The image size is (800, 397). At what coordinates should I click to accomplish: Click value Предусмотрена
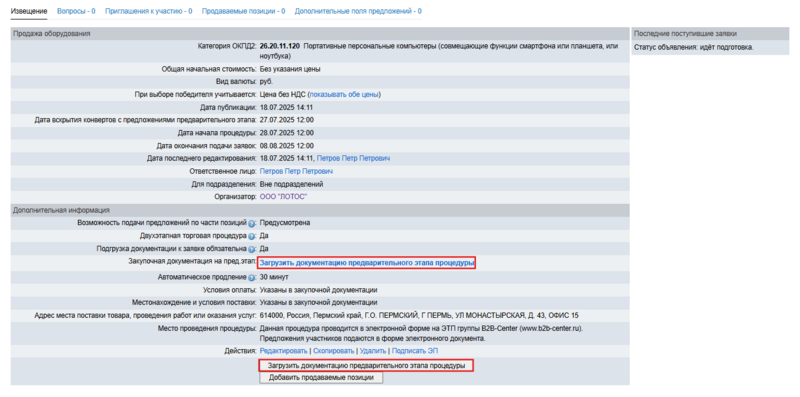(285, 223)
